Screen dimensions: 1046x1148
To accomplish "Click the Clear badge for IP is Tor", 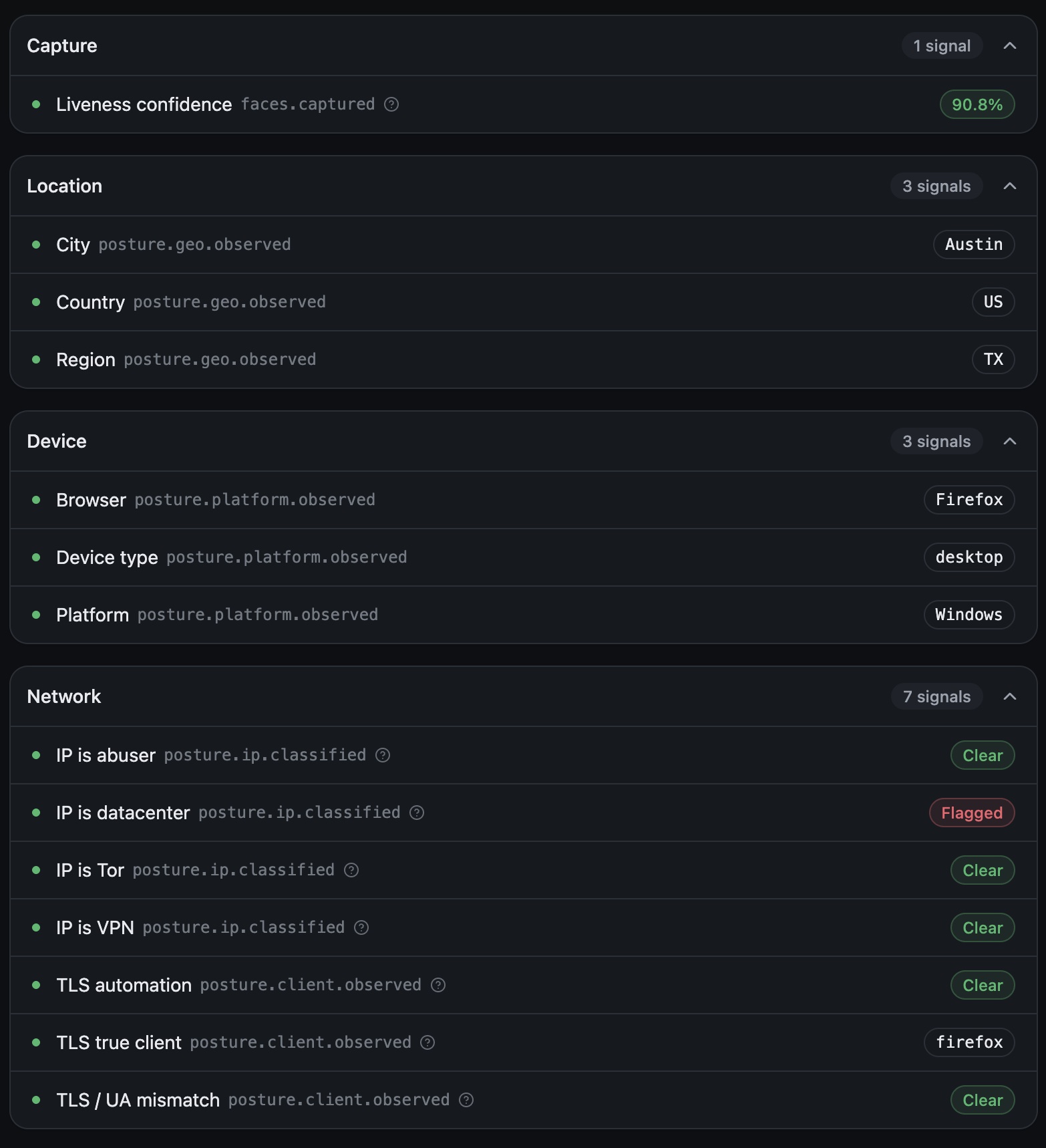I will [x=983, y=870].
